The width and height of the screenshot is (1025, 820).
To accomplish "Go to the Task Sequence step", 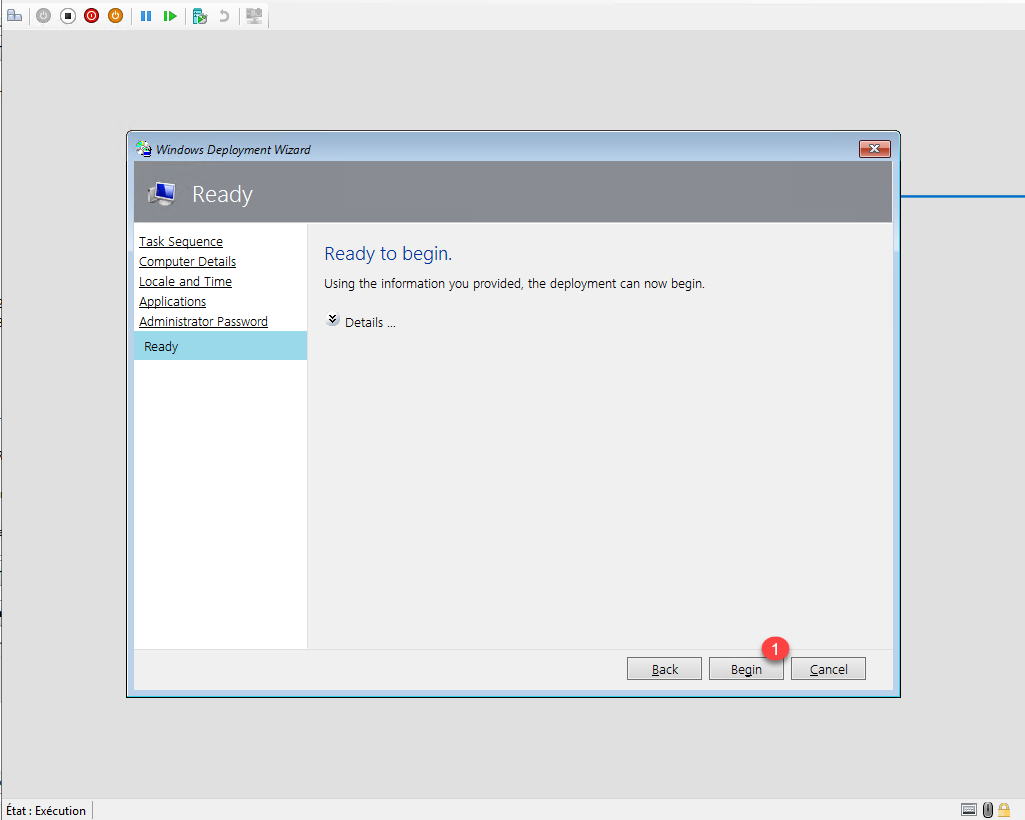I will [181, 242].
